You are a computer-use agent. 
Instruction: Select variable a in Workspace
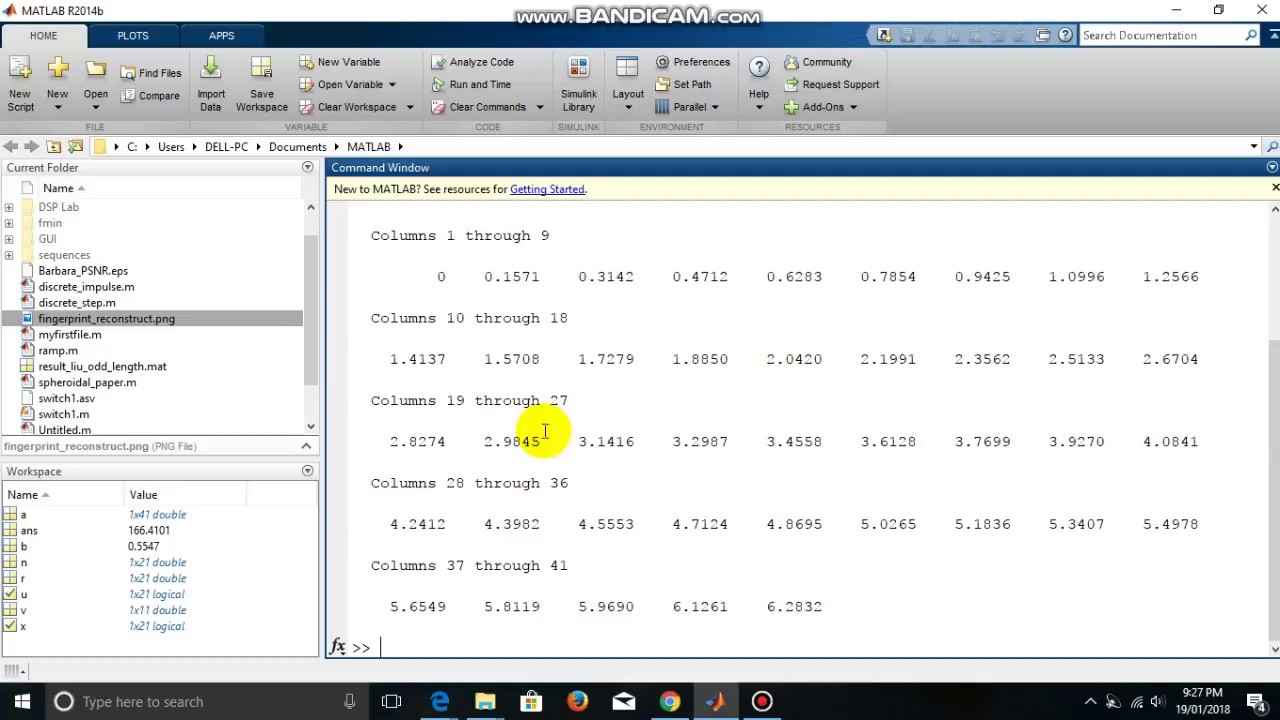23,515
